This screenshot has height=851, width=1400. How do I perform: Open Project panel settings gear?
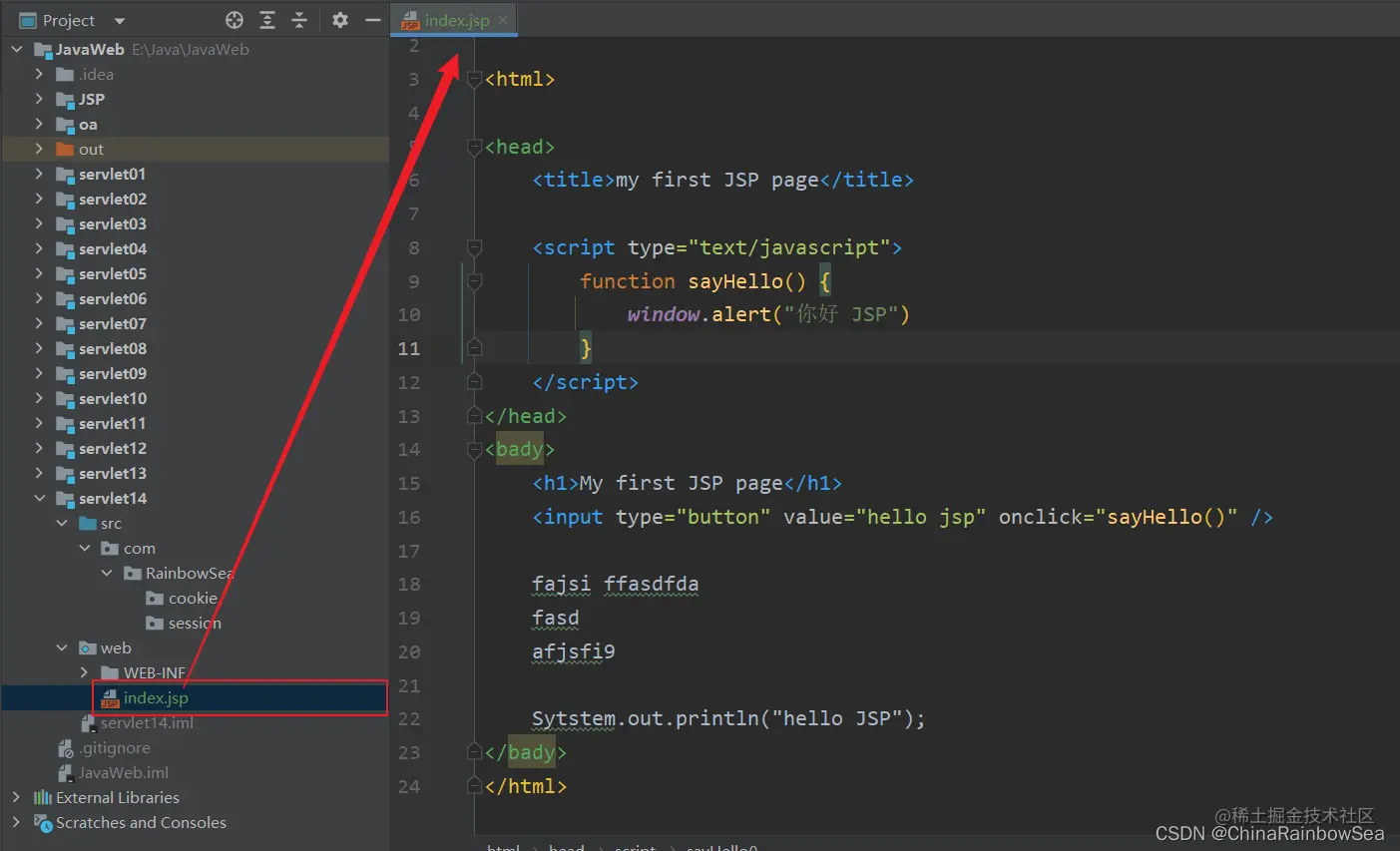340,20
